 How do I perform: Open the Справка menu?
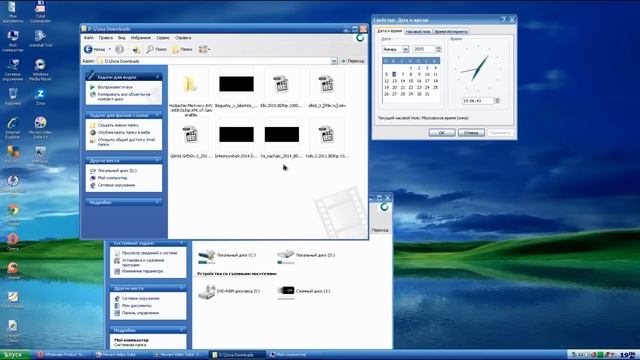coord(183,38)
